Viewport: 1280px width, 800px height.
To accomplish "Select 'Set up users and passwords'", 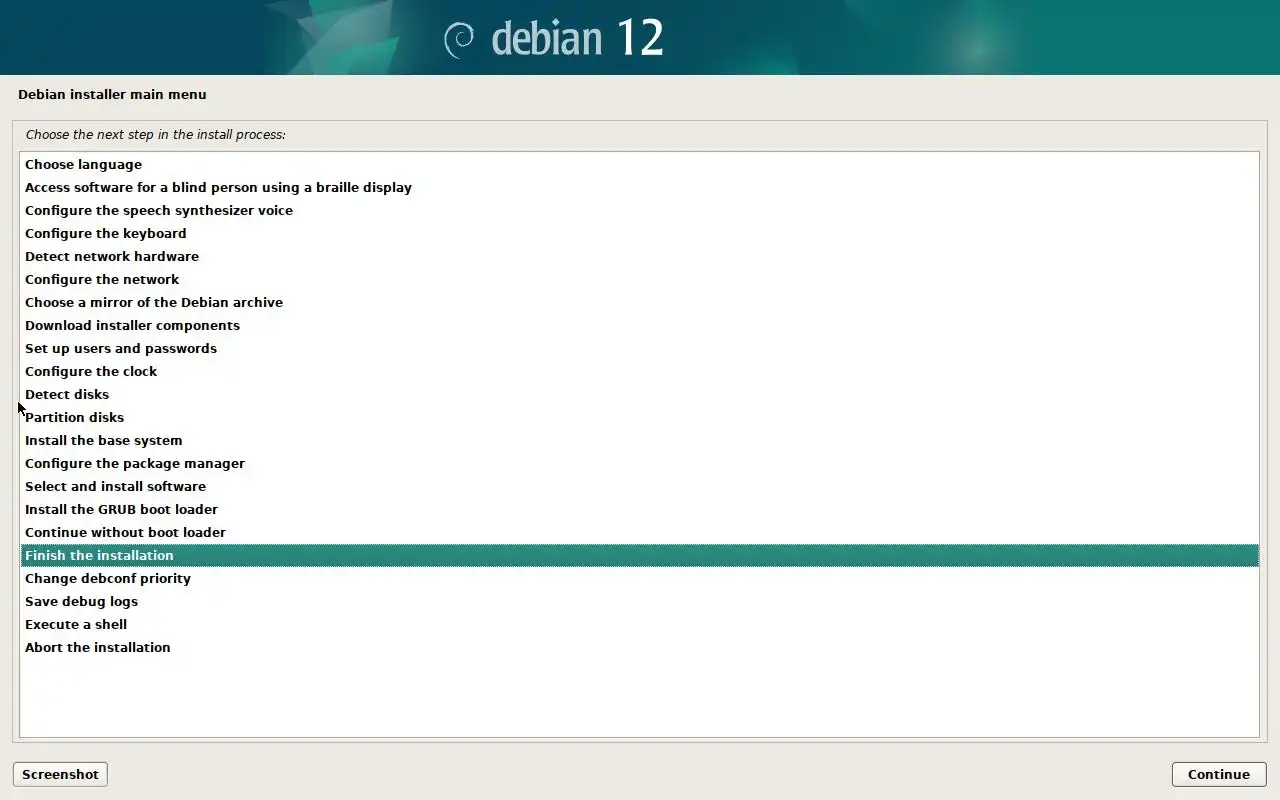I will click(x=640, y=348).
